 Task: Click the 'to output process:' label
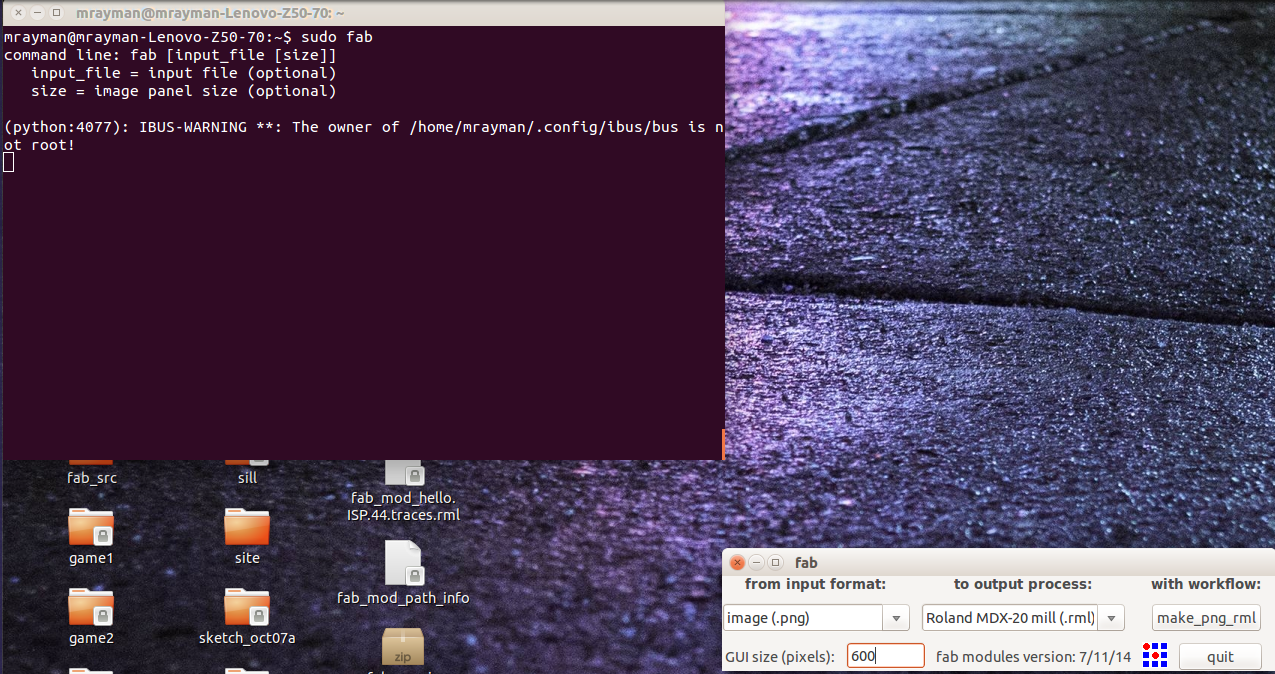point(1022,584)
